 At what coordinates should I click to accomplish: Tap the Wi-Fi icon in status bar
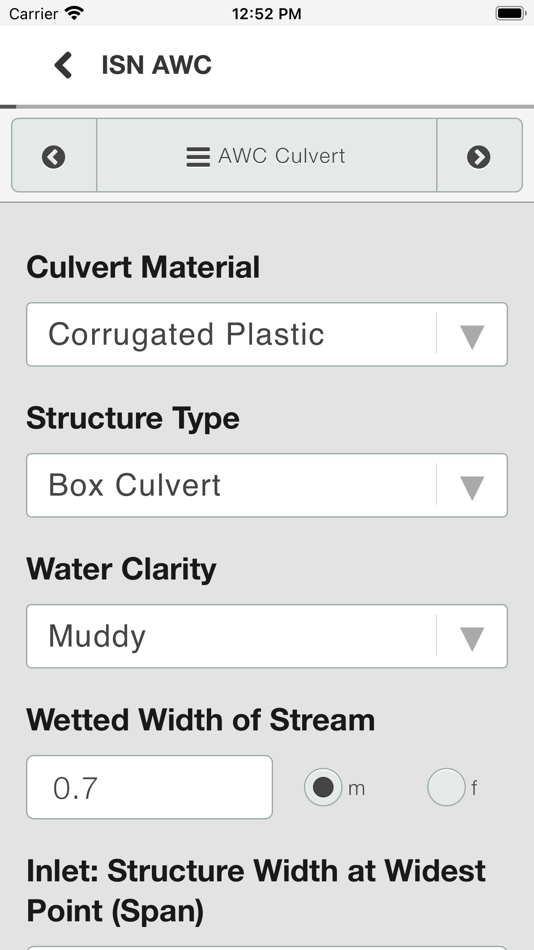[x=75, y=13]
